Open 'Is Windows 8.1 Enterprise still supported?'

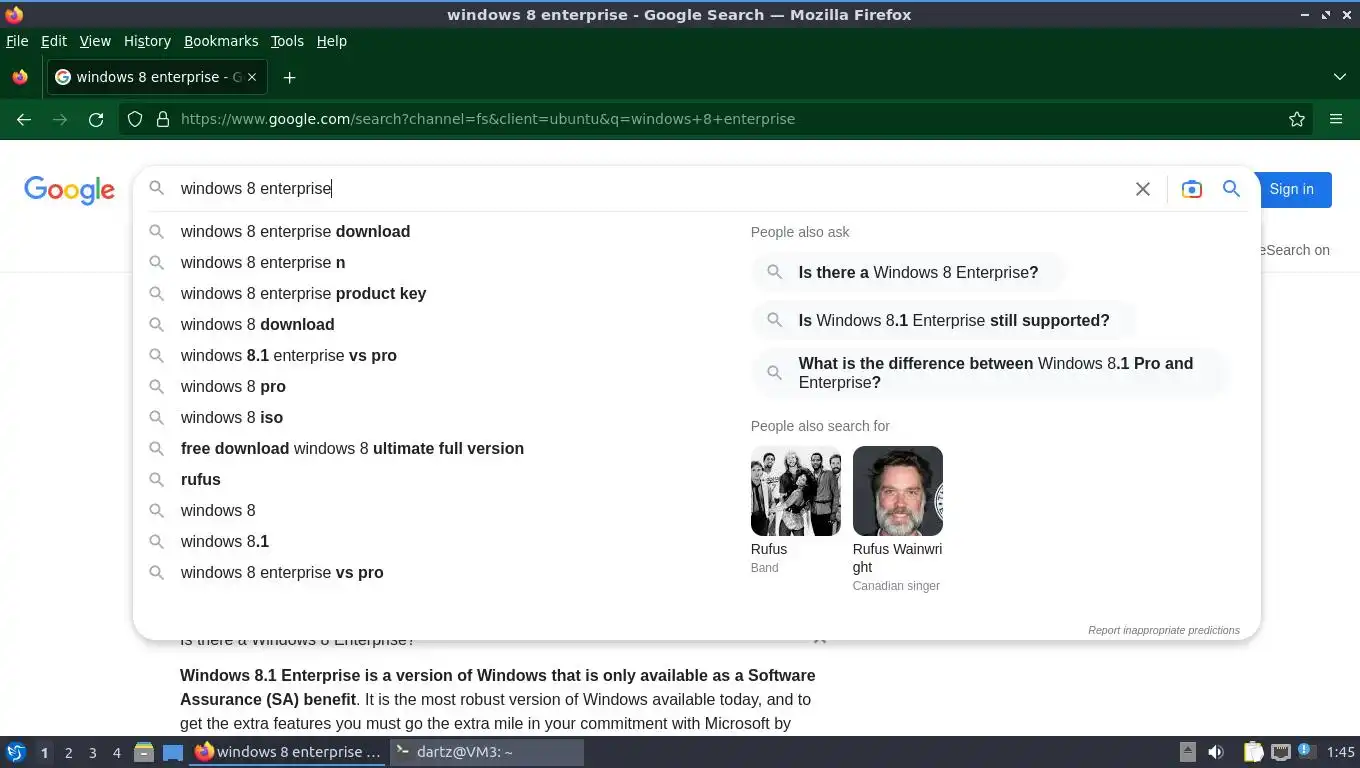point(944,320)
